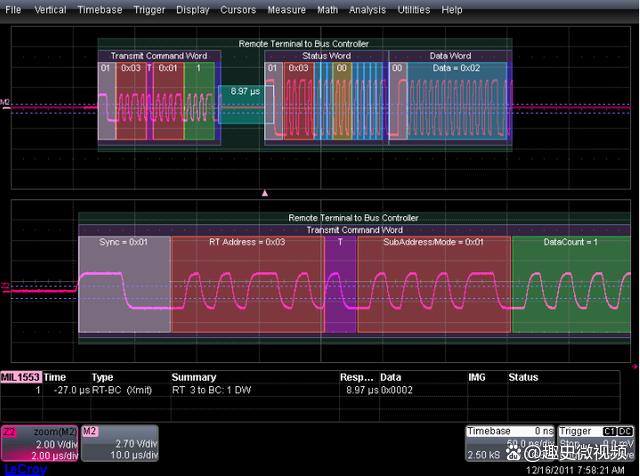The image size is (640, 476).
Task: Open the Trigger descriptor box settings
Action: click(594, 438)
